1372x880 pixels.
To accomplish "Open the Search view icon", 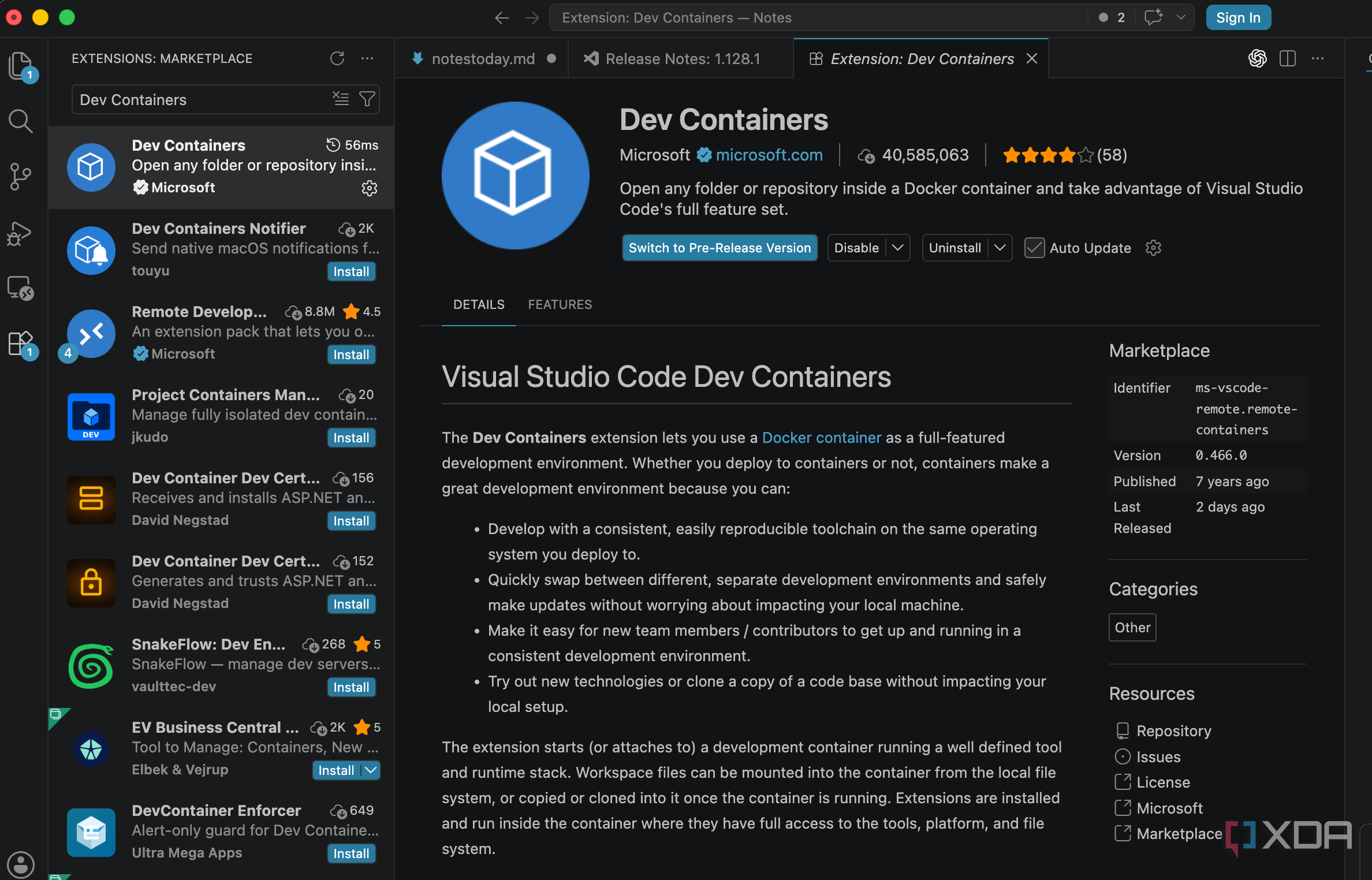I will (x=21, y=121).
